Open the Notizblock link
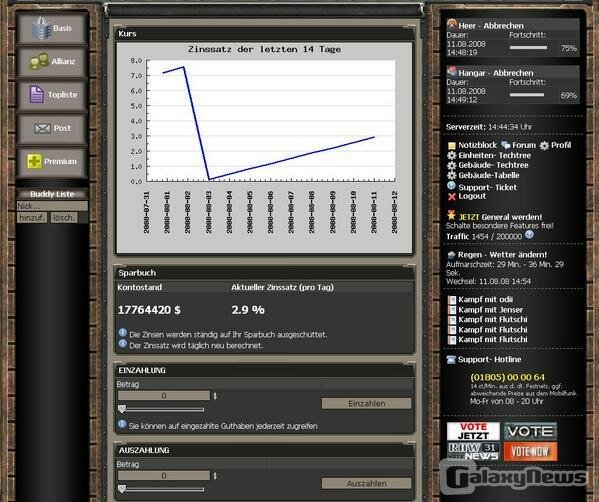This screenshot has height=502, width=599. pyautogui.click(x=478, y=145)
